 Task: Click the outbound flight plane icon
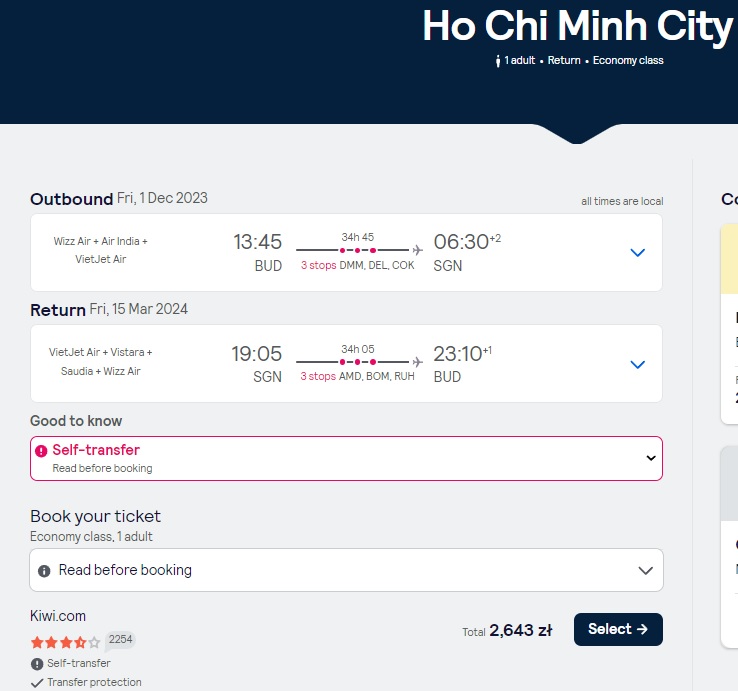click(x=417, y=249)
